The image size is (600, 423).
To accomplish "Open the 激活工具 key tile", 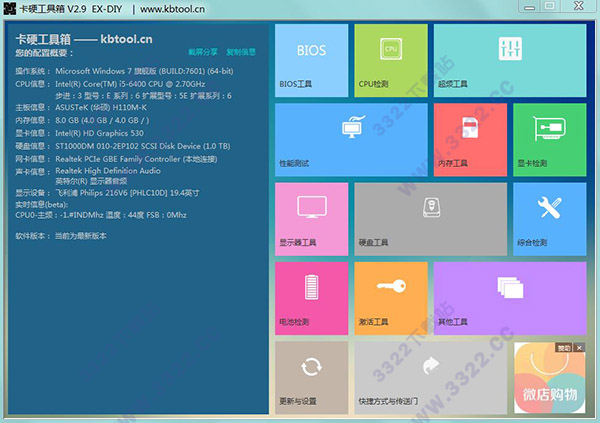I will (391, 298).
